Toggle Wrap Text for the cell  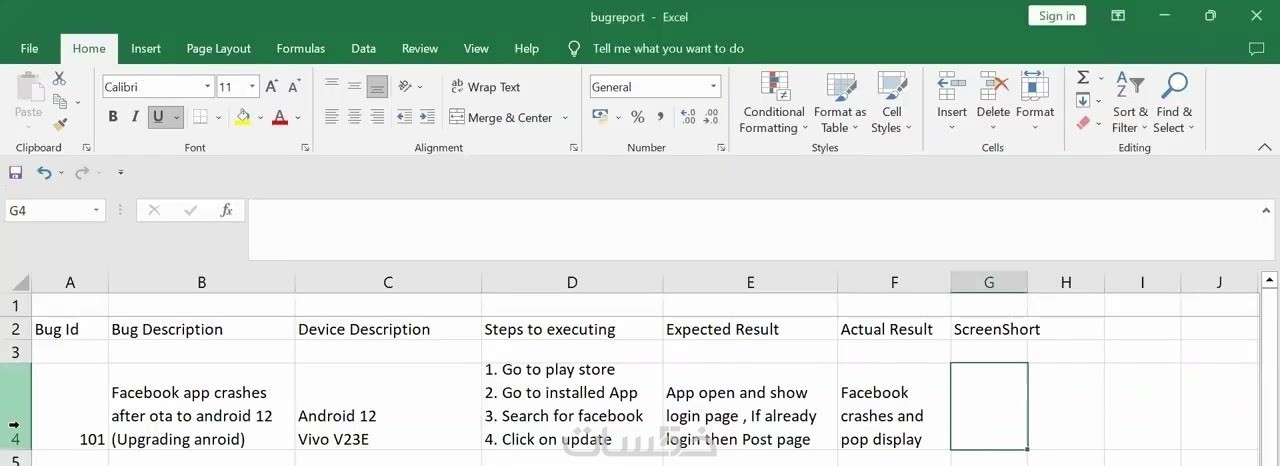pos(485,87)
